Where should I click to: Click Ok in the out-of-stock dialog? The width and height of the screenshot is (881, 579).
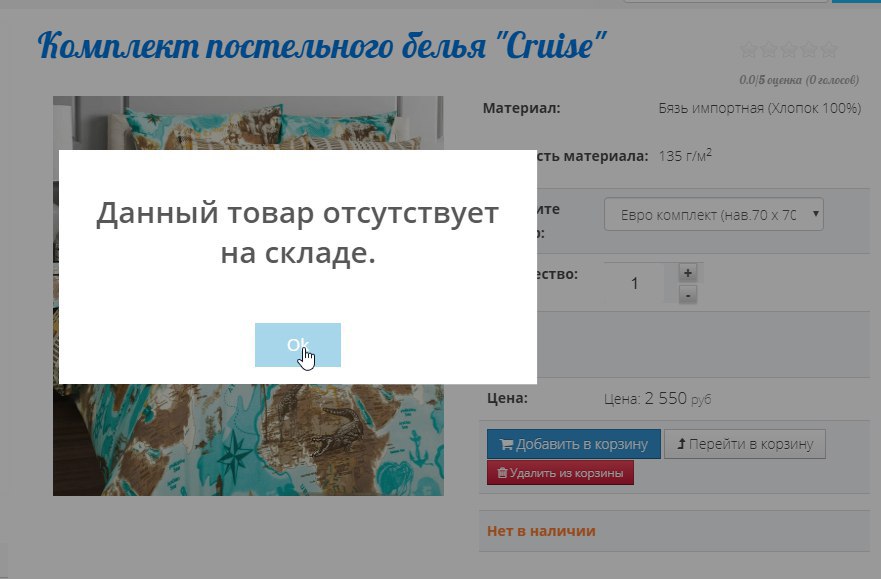point(298,345)
